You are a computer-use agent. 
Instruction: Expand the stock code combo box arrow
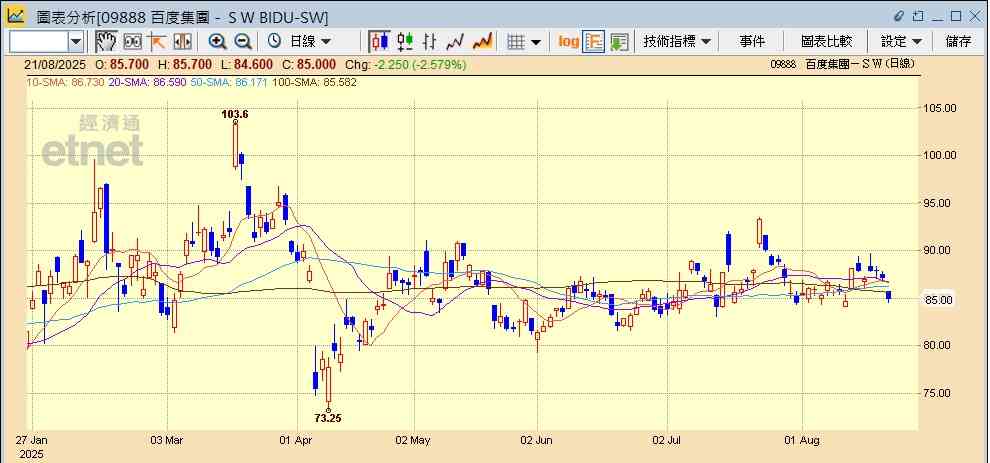coord(76,42)
